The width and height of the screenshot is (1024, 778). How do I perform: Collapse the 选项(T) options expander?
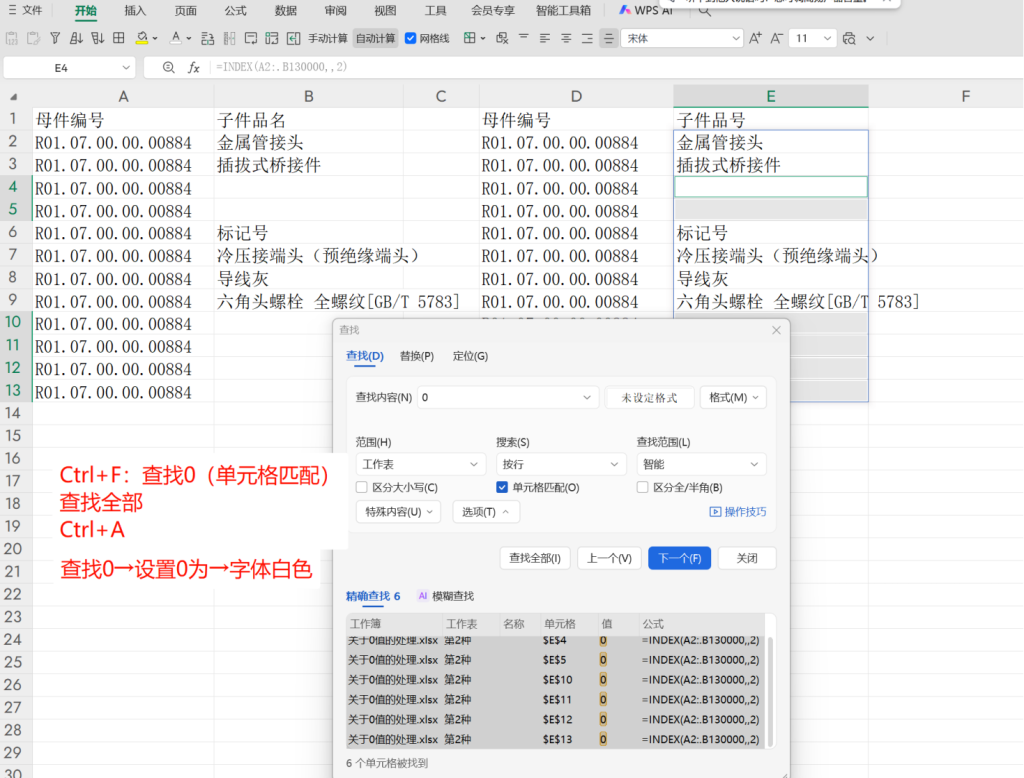coord(486,511)
